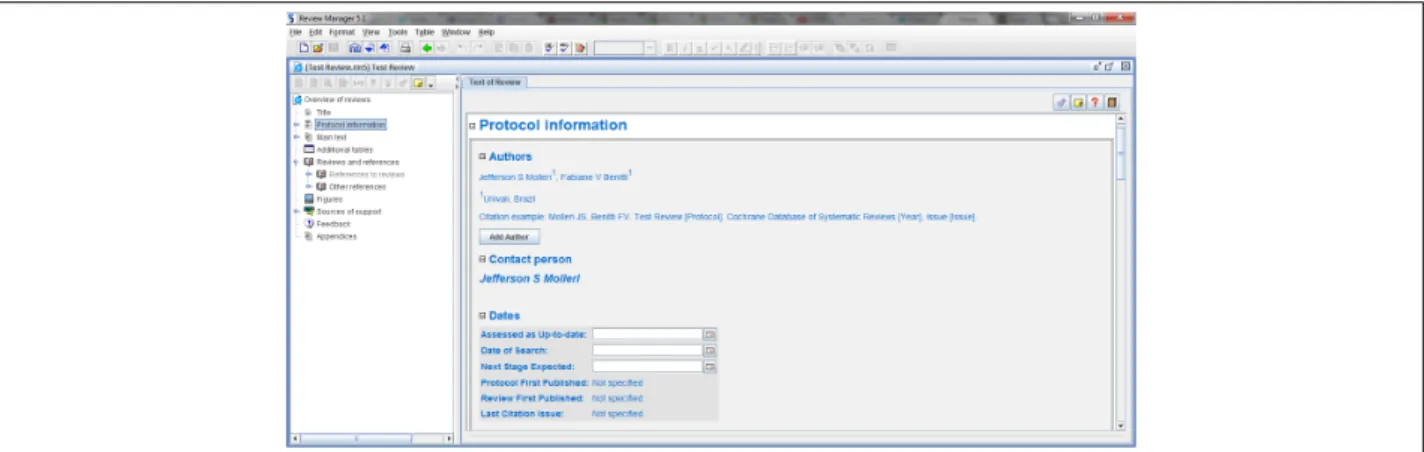This screenshot has height=452, width=1424.
Task: Open the calendar for Assessed as Up-to-date
Action: [x=710, y=334]
